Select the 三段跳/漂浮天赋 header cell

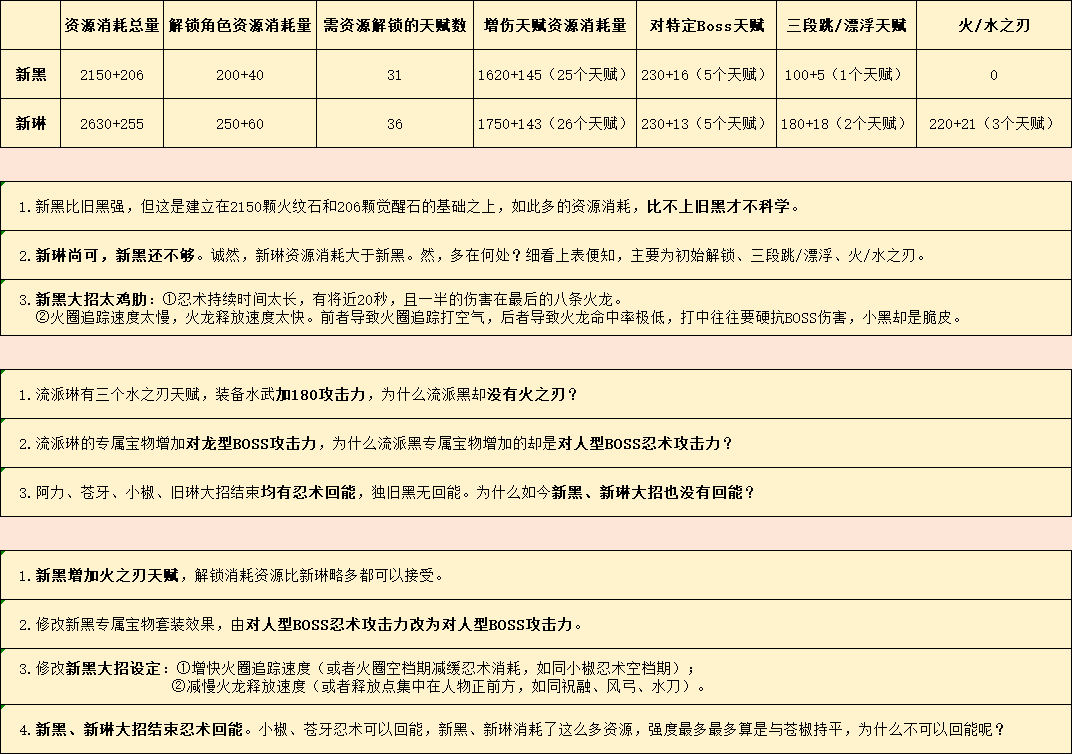846,25
